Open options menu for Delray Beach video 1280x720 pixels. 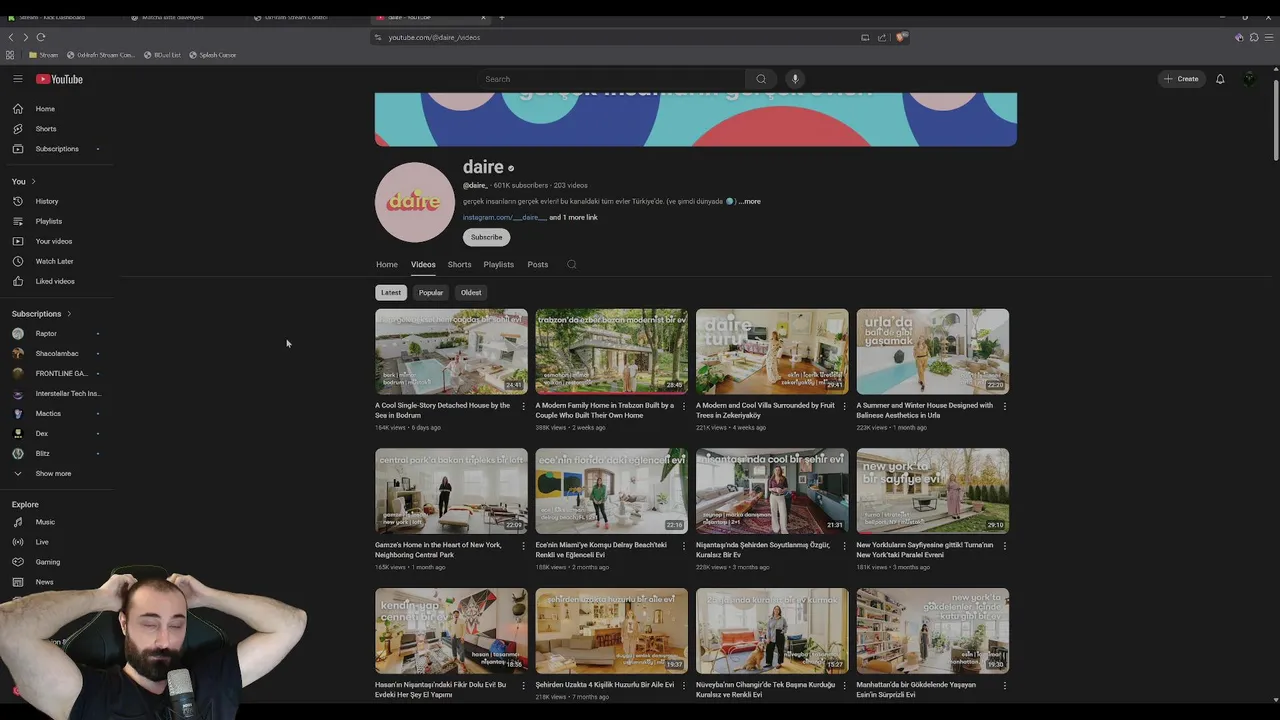click(684, 546)
